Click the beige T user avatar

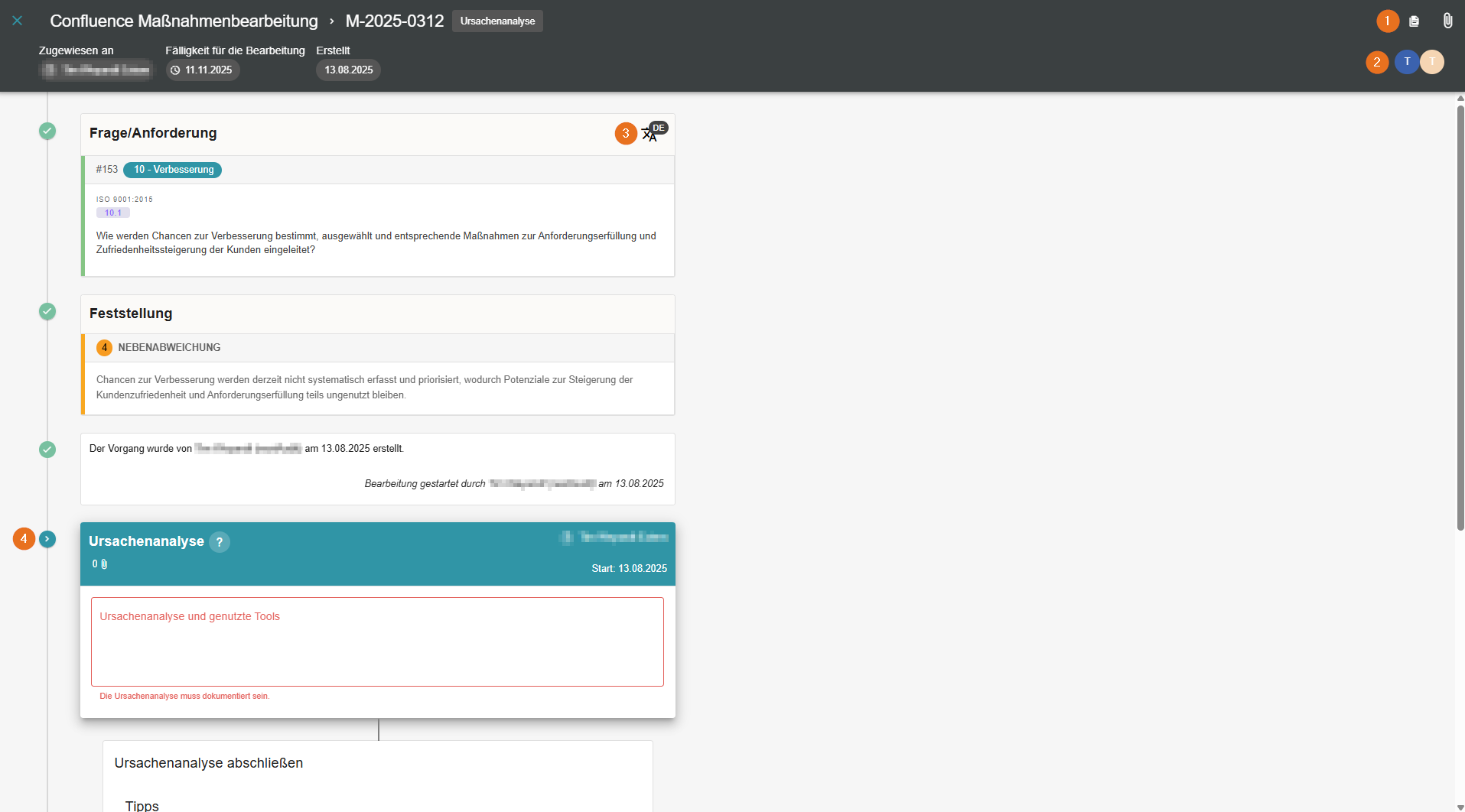point(1432,62)
